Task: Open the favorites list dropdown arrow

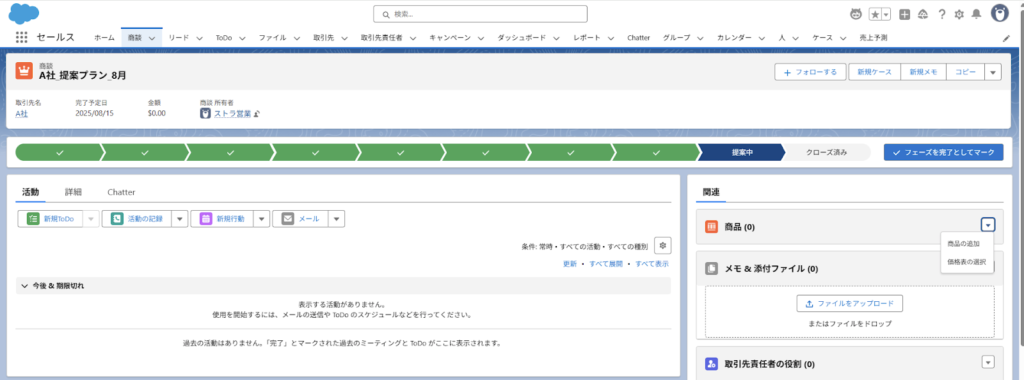Action: 886,14
